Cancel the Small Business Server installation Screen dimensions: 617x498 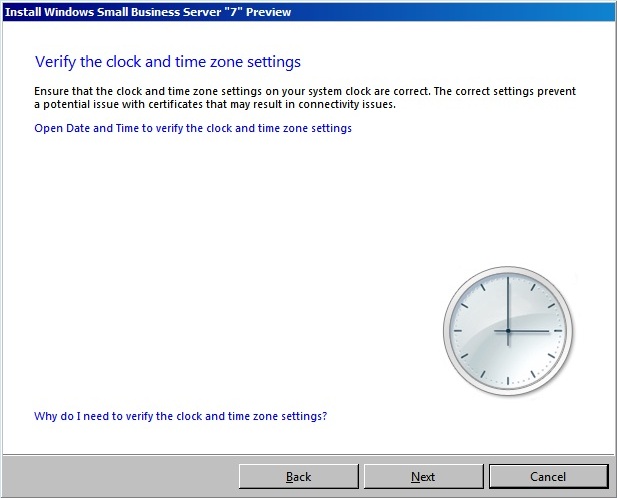coord(549,476)
